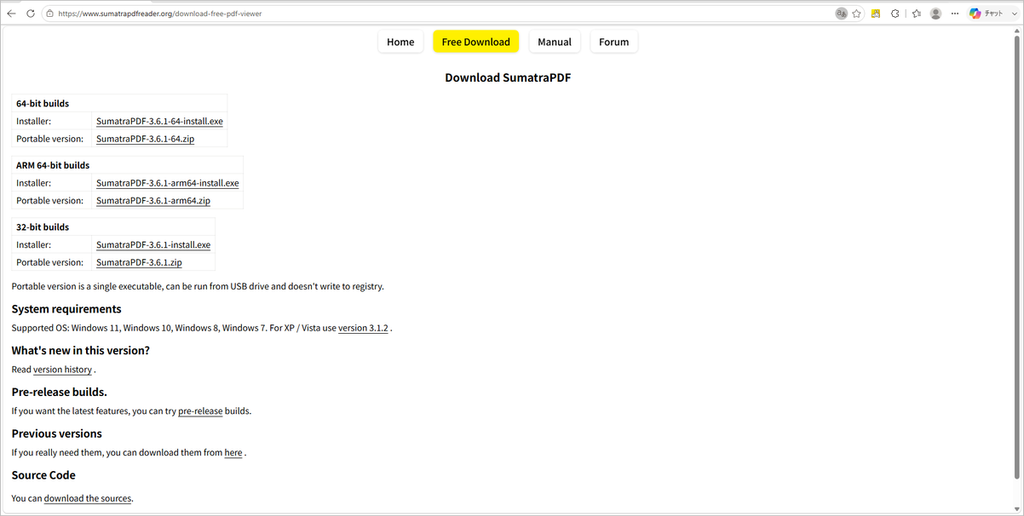1024x516 pixels.
Task: Open the favorites list icon
Action: click(917, 13)
